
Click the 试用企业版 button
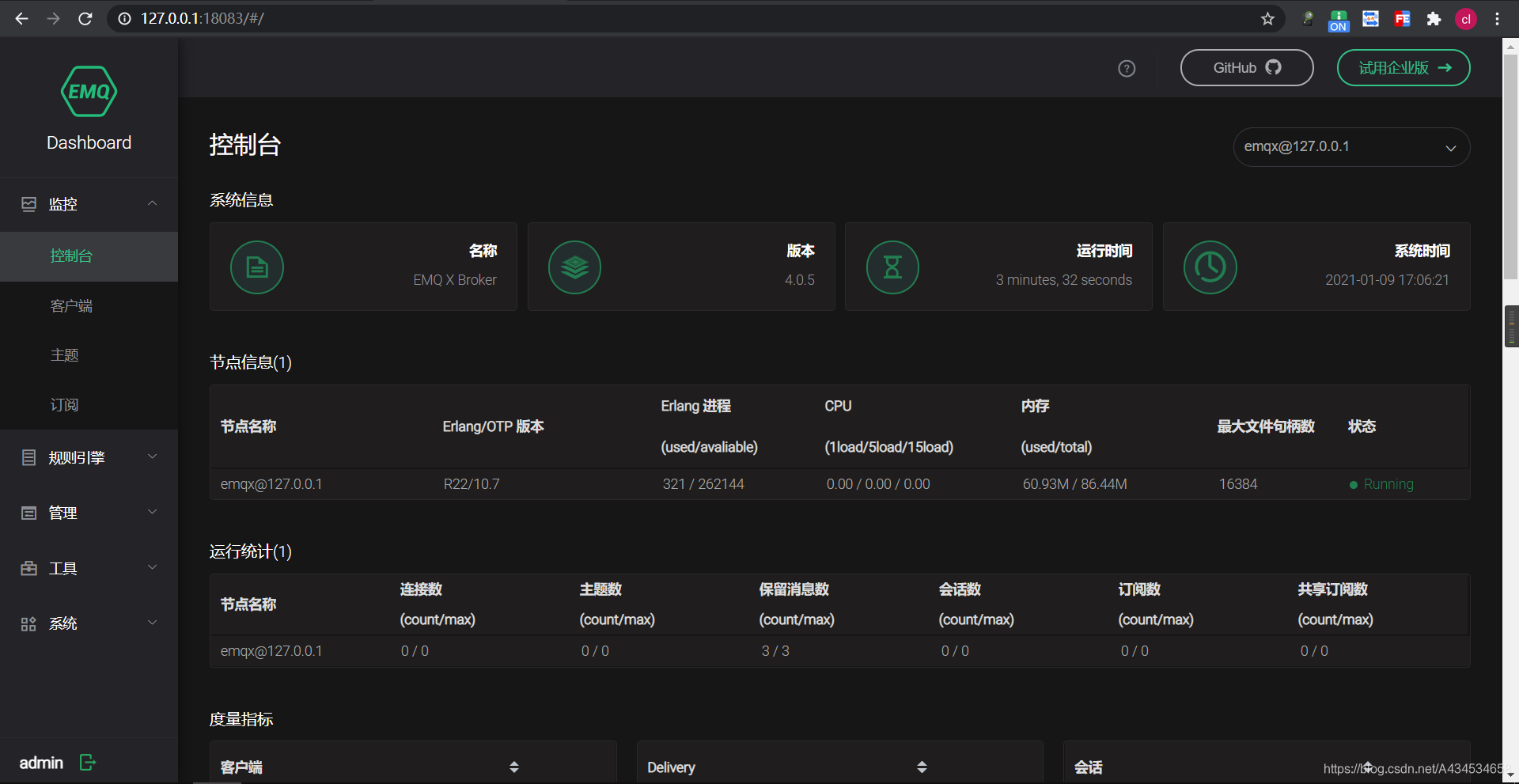(x=1403, y=68)
